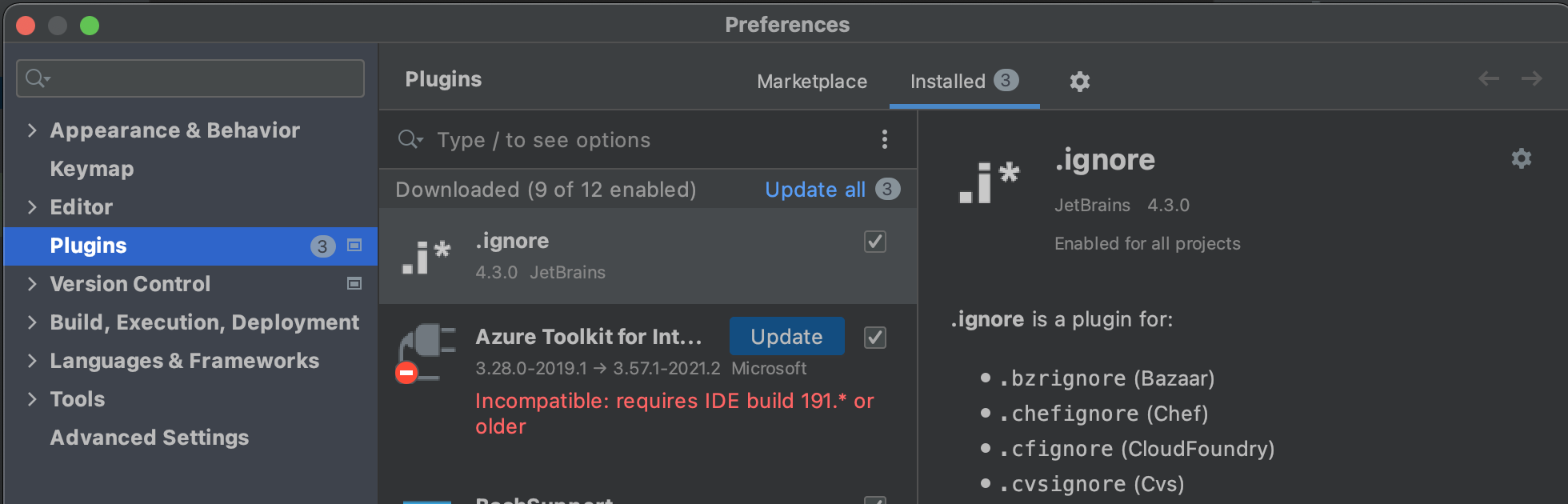The width and height of the screenshot is (1568, 504).
Task: Expand the Languages & Frameworks section
Action: [x=32, y=361]
